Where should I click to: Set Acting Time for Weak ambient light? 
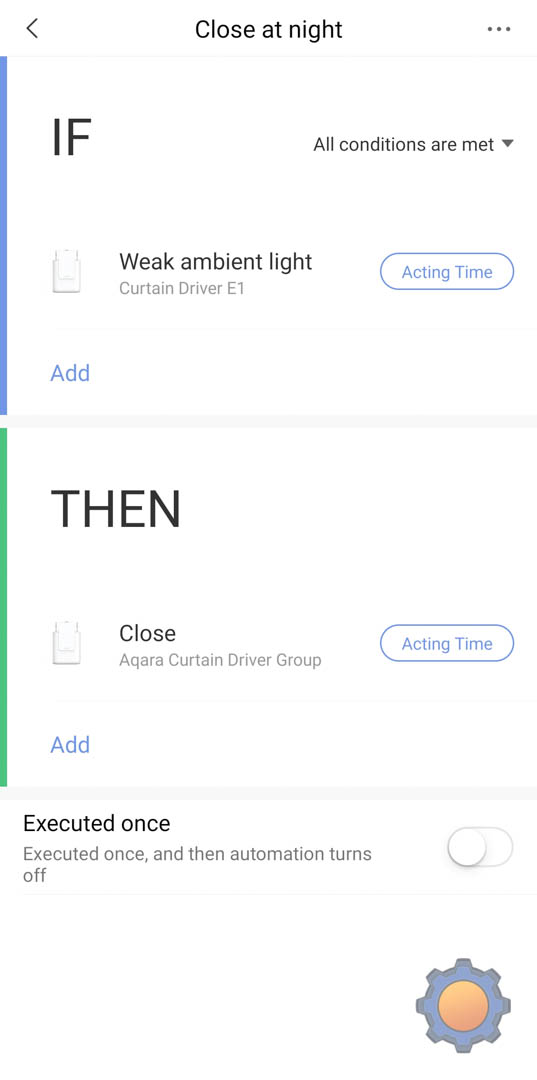(447, 272)
